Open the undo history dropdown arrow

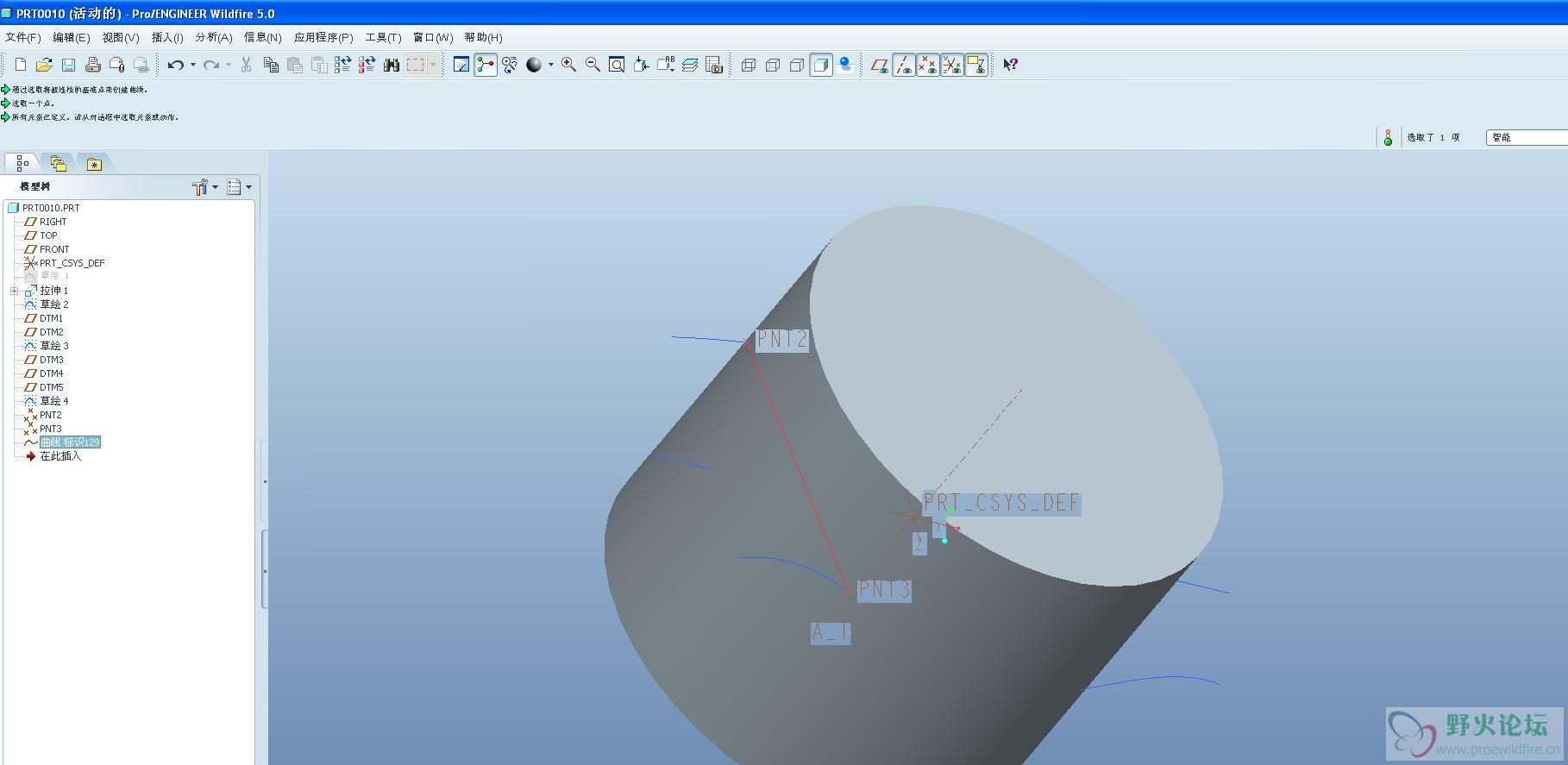[192, 65]
